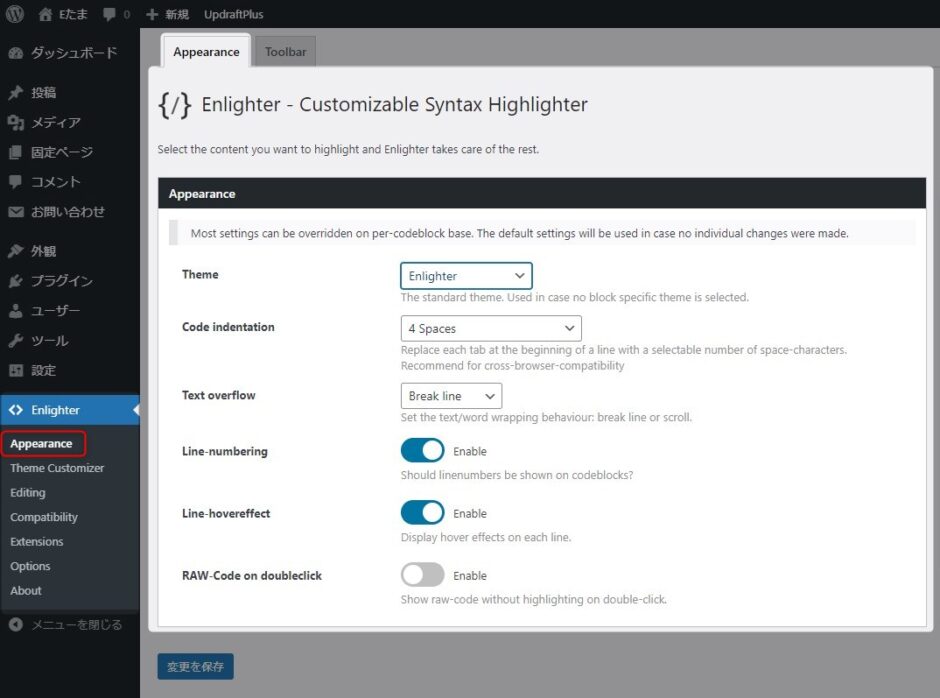
Task: Open the comments bubble icon in admin bar
Action: (109, 14)
